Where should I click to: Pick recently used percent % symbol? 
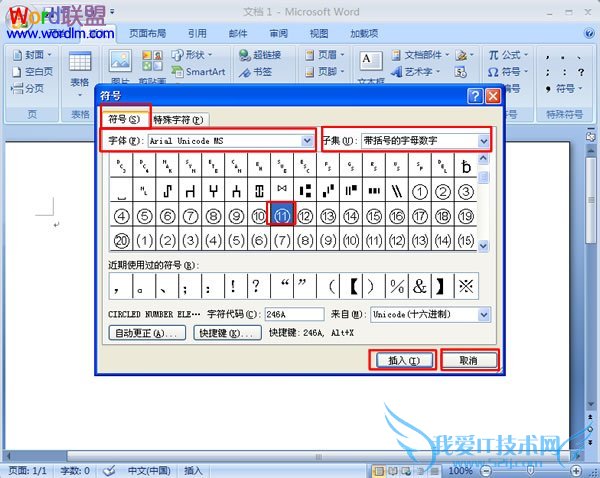tap(397, 285)
